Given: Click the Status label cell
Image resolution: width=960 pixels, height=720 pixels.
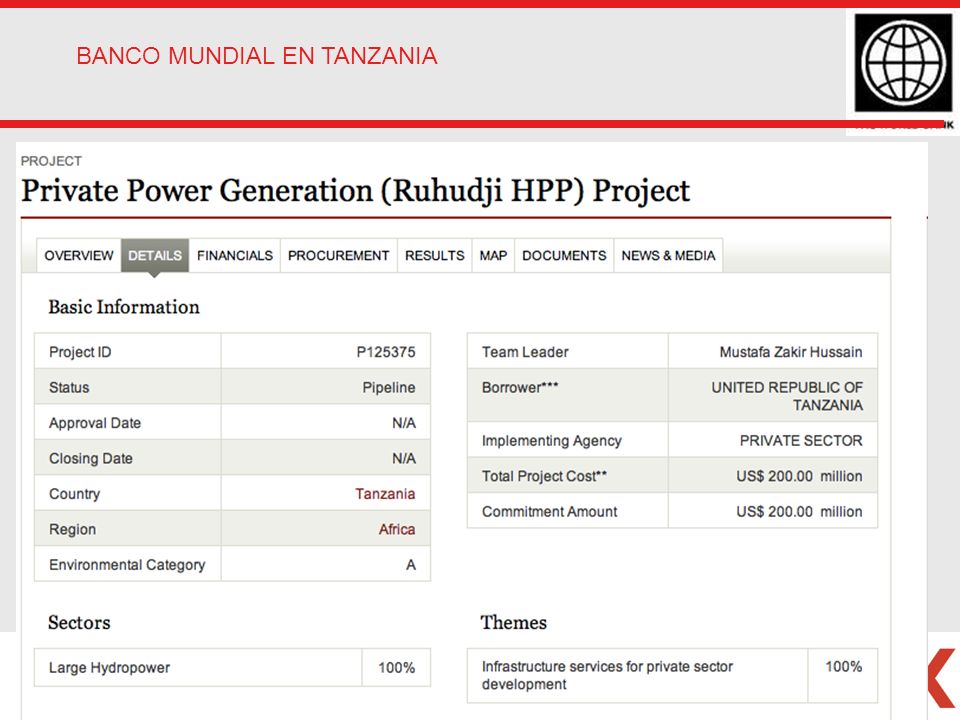Looking at the screenshot, I should click(127, 388).
